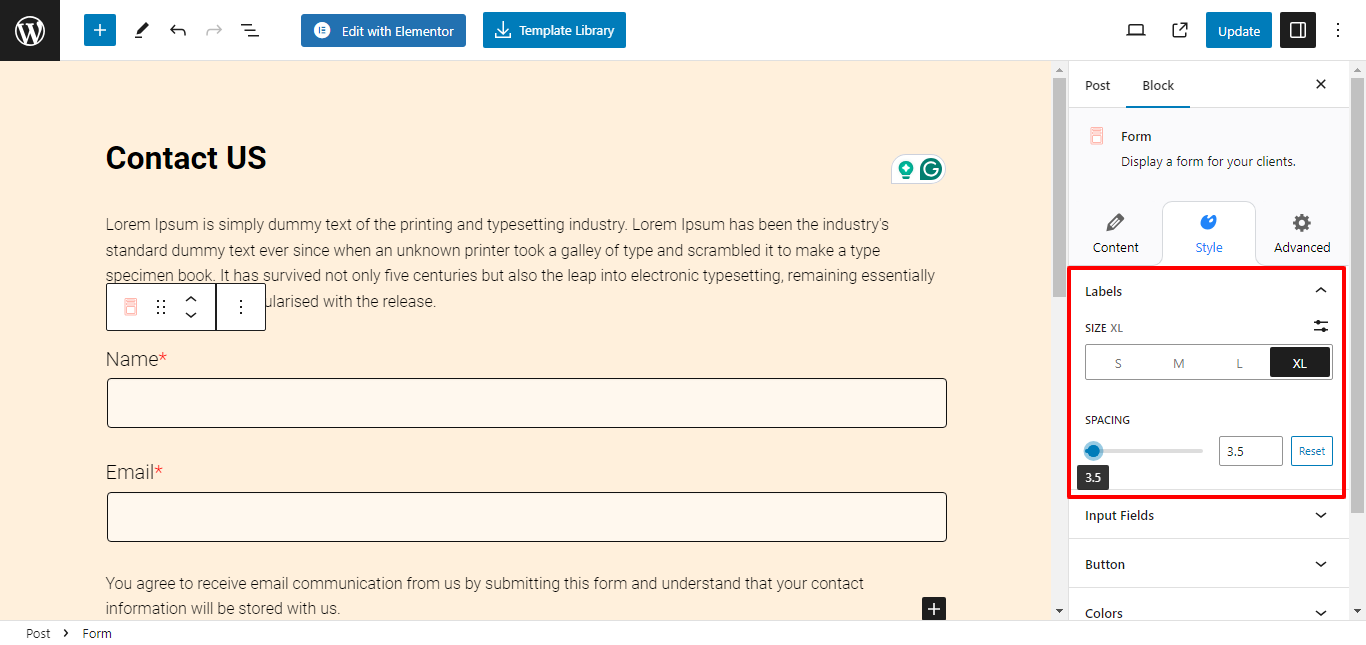The height and width of the screenshot is (645, 1366).
Task: Open the Document Overview list icon
Action: click(250, 30)
